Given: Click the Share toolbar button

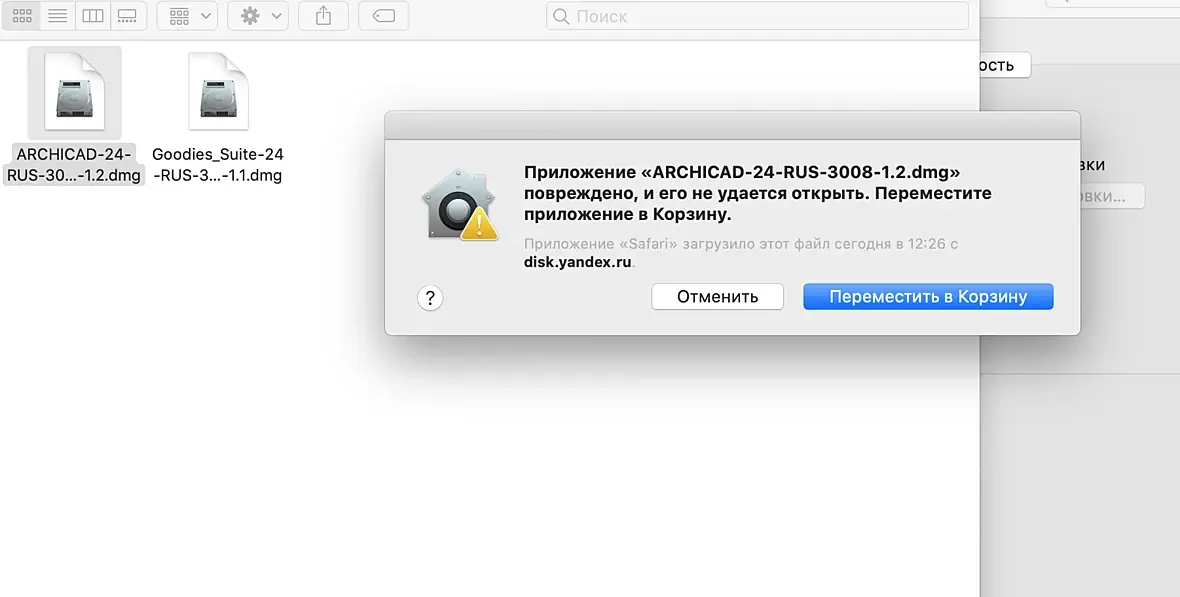Looking at the screenshot, I should [324, 16].
